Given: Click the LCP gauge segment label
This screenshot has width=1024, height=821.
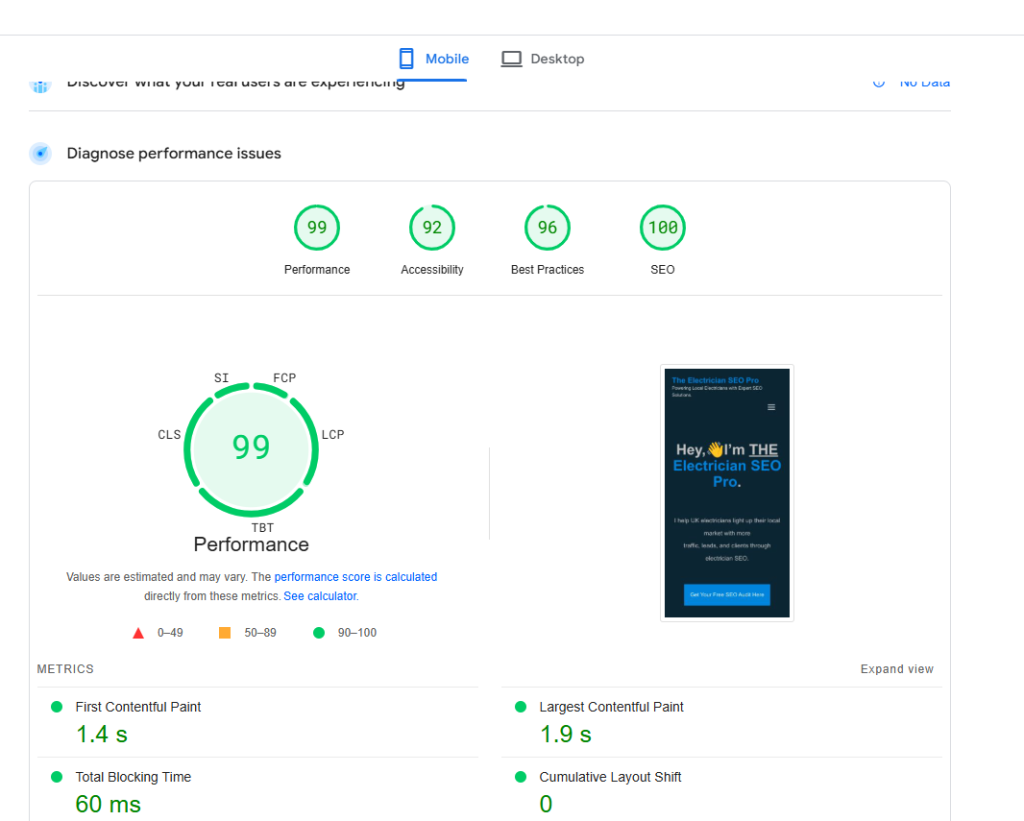Looking at the screenshot, I should pyautogui.click(x=332, y=434).
